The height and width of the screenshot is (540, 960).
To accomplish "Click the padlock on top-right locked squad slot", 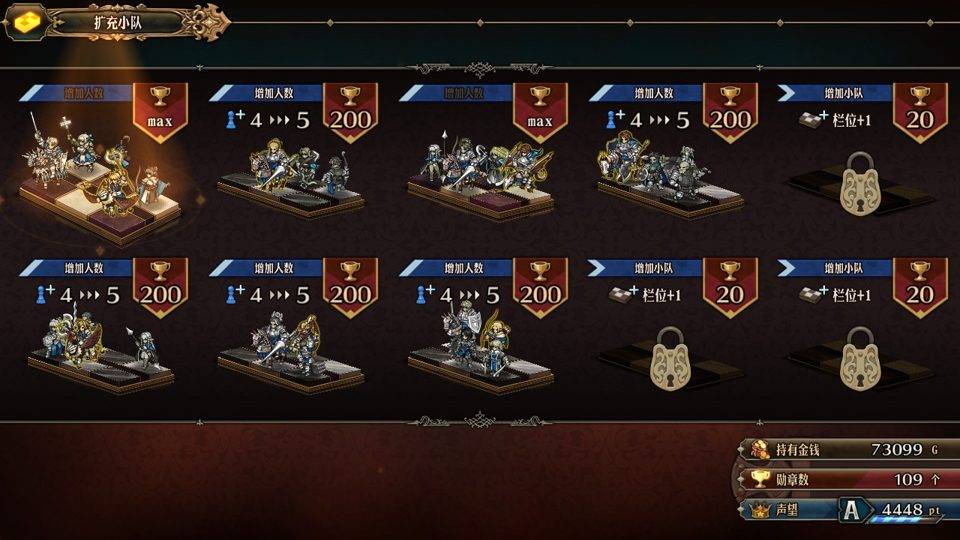I will click(x=860, y=184).
